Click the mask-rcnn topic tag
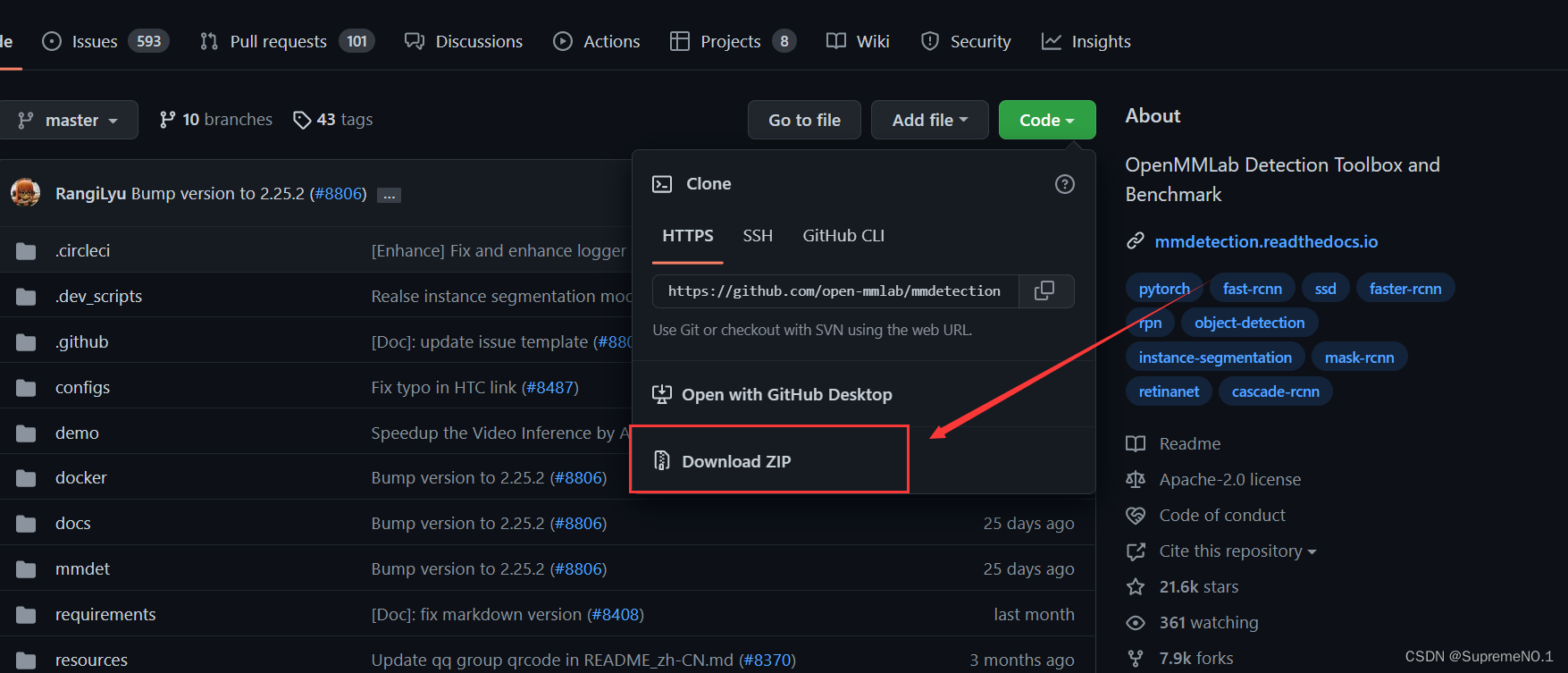This screenshot has height=673, width=1568. pos(1359,358)
